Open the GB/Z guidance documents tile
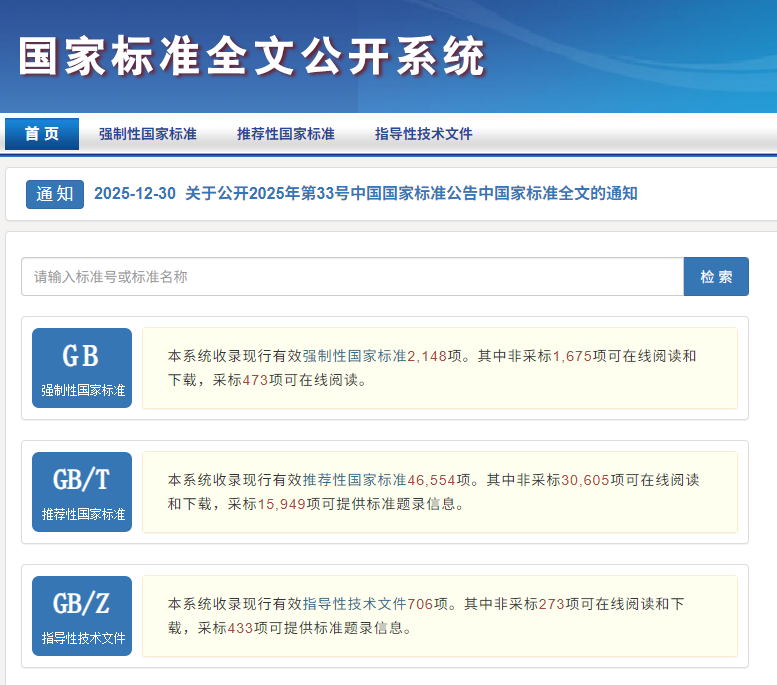Screen dimensions: 777x685 tap(82, 616)
